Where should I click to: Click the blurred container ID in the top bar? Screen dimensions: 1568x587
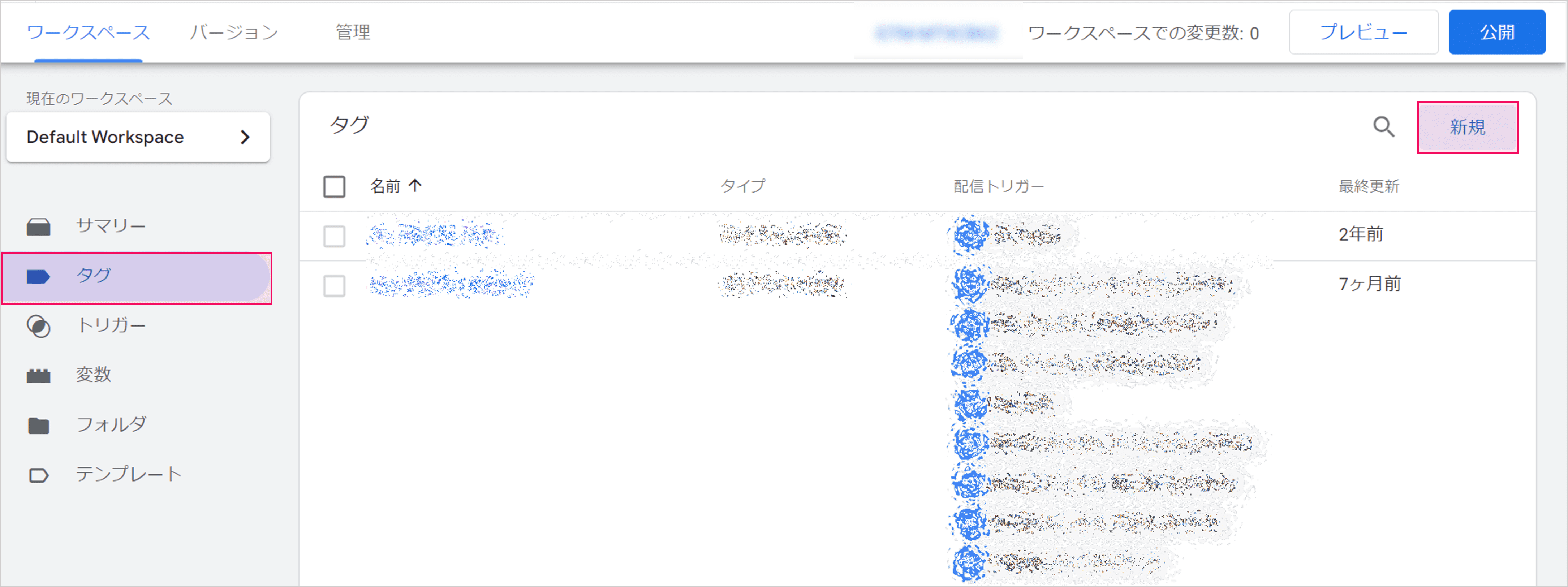pos(936,33)
